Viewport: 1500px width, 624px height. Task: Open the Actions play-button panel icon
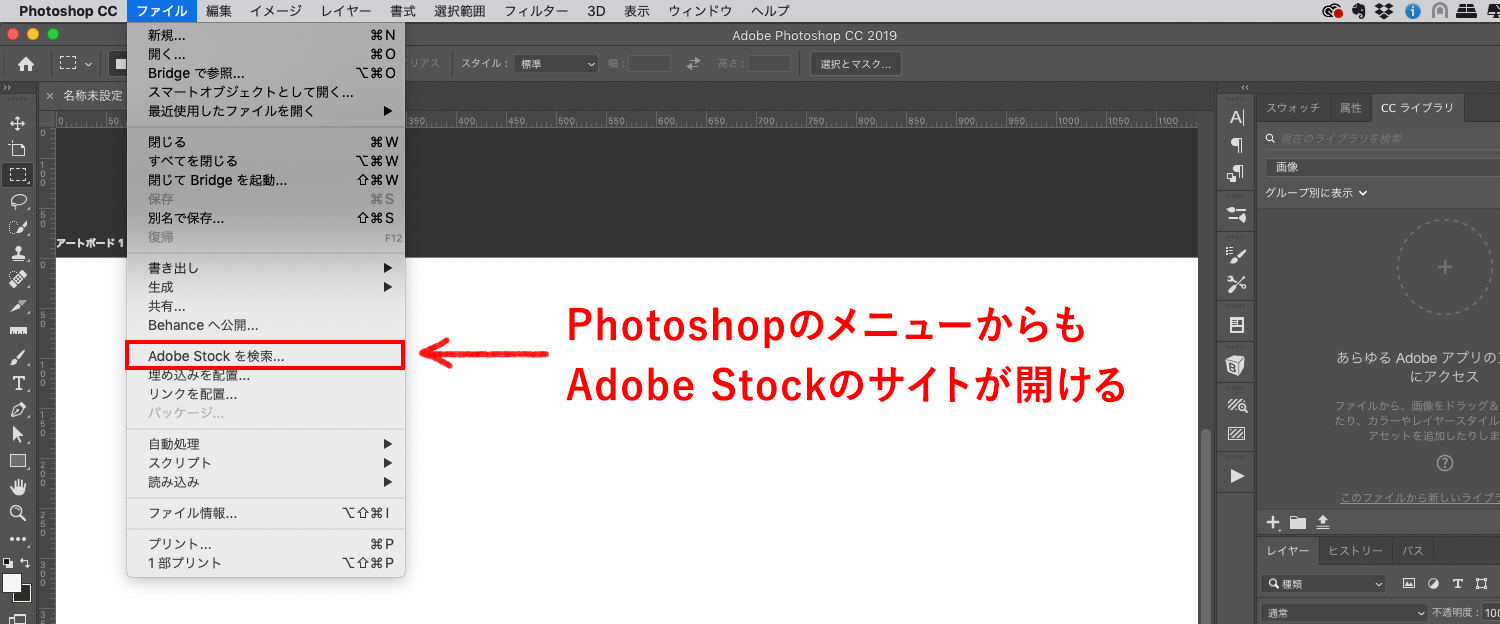pyautogui.click(x=1237, y=476)
